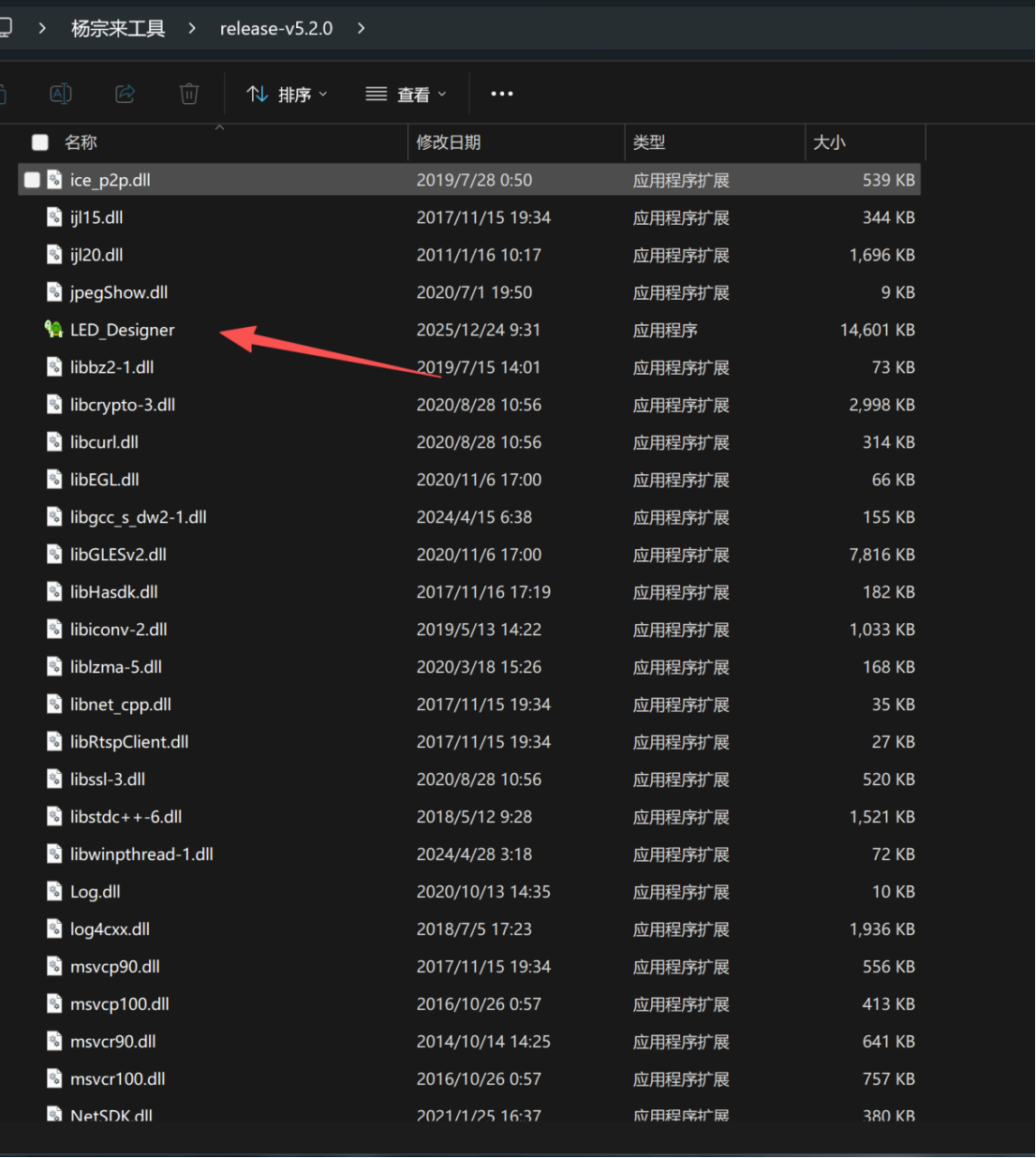Select the file name libgcc_s_dw2-1.dll

click(x=139, y=517)
